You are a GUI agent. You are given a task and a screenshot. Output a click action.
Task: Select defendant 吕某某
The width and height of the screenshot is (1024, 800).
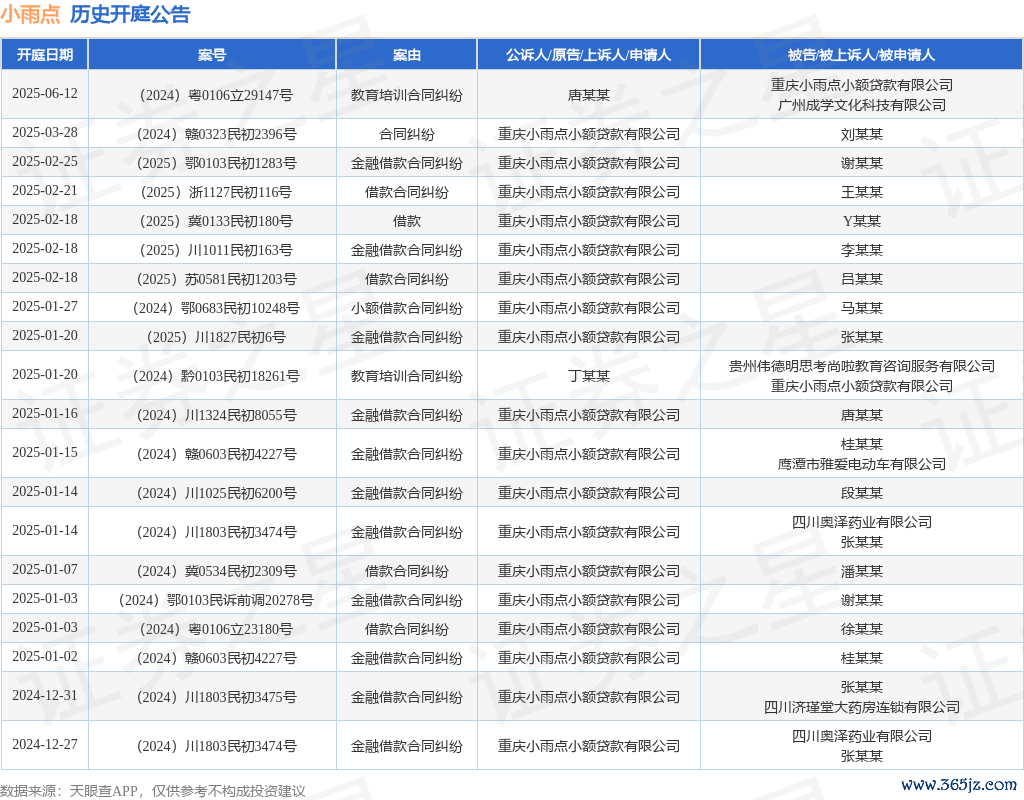click(861, 280)
